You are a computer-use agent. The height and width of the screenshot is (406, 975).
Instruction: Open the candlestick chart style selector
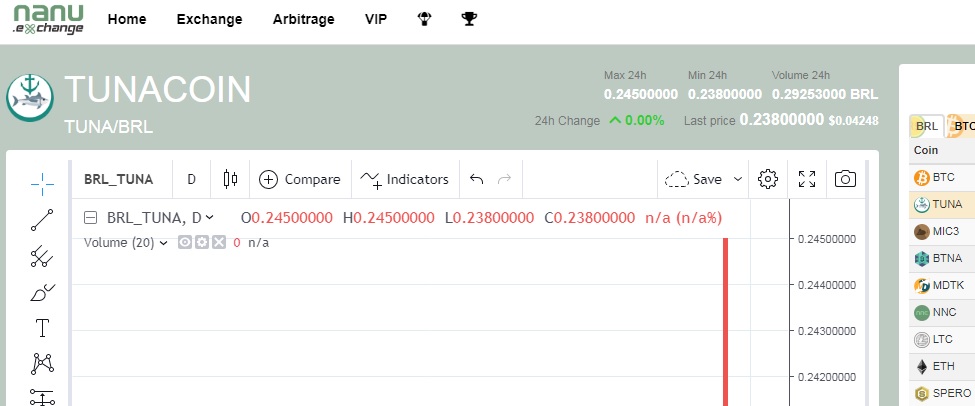(x=230, y=179)
